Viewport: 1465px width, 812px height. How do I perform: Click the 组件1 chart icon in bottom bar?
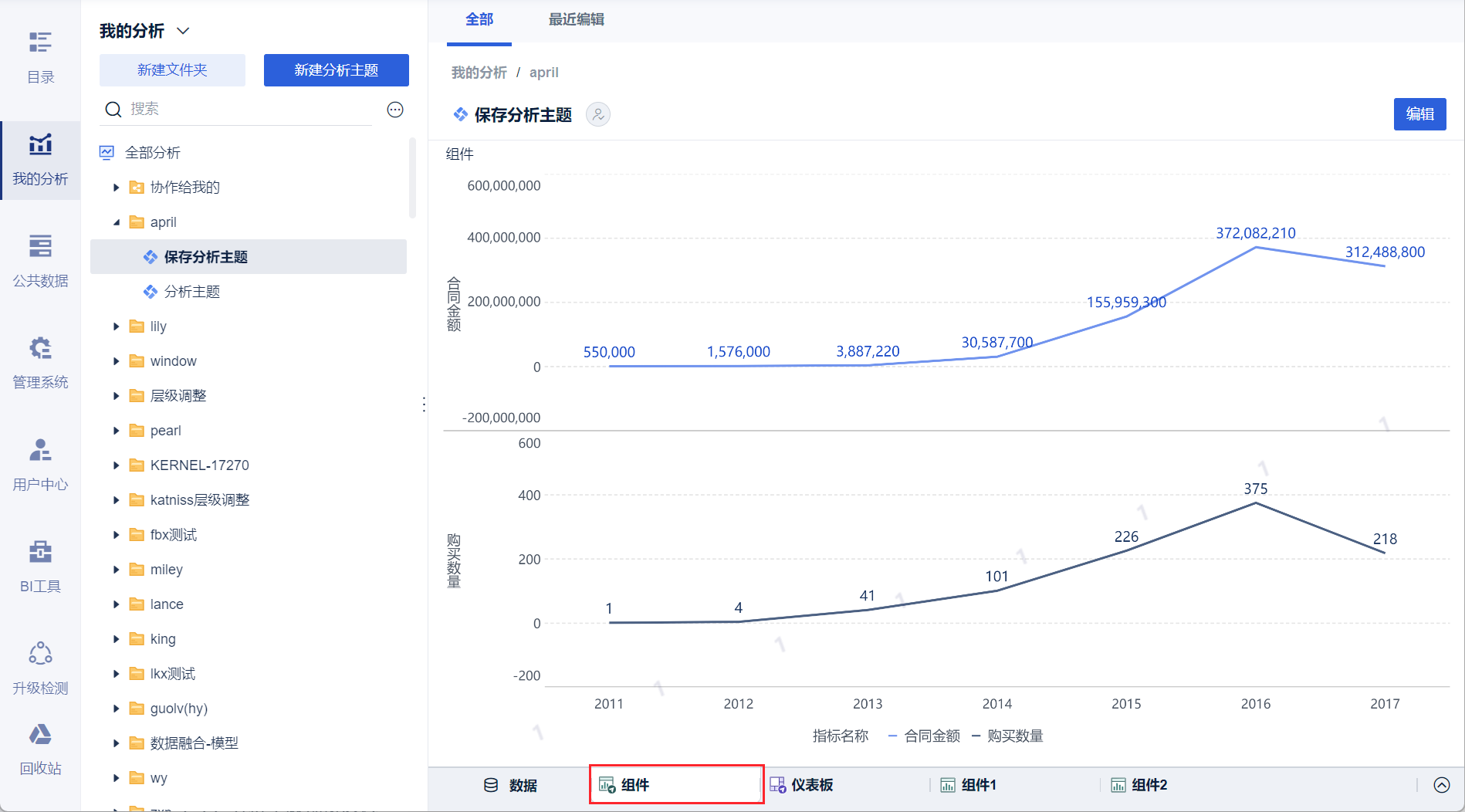pyautogui.click(x=948, y=786)
